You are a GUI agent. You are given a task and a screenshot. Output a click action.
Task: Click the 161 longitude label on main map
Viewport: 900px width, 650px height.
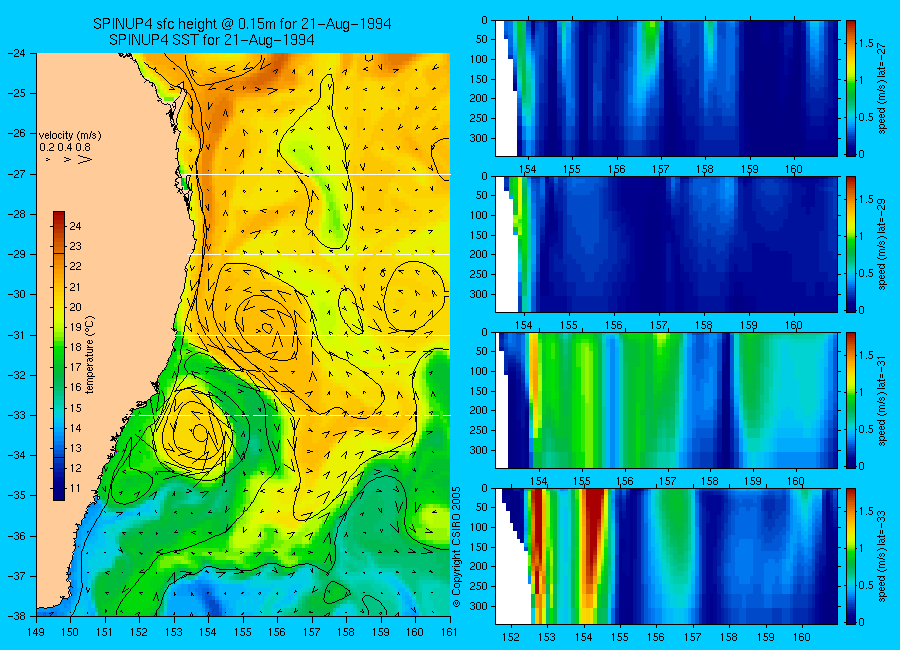449,632
